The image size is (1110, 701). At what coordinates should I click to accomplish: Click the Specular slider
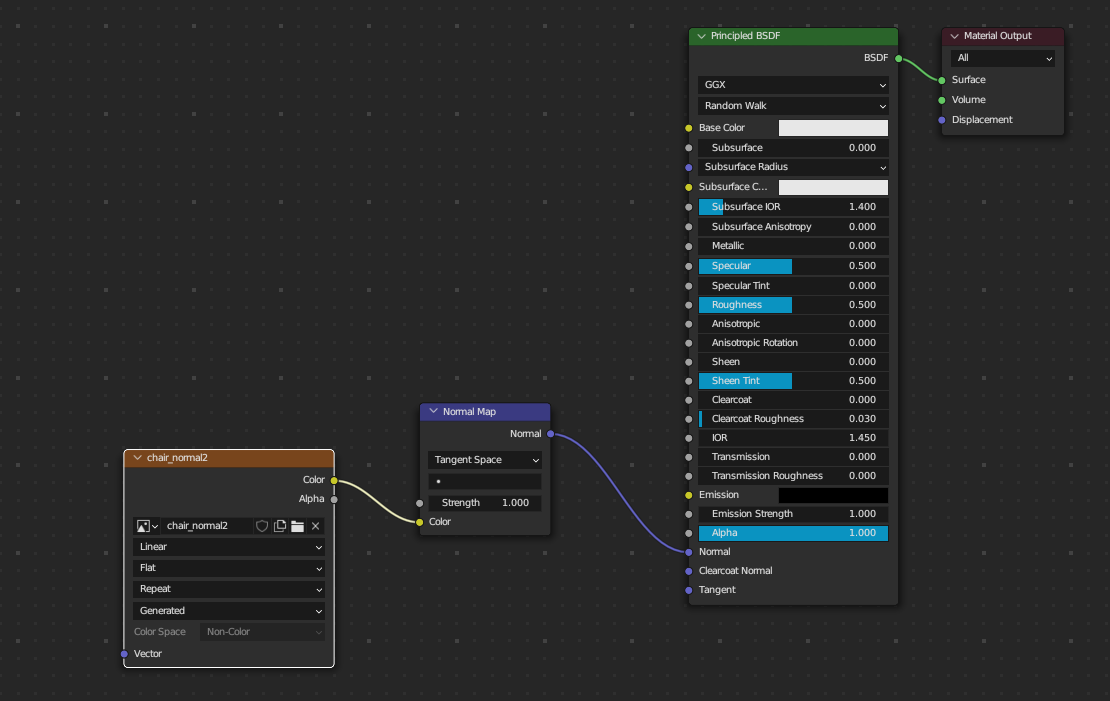click(x=793, y=266)
